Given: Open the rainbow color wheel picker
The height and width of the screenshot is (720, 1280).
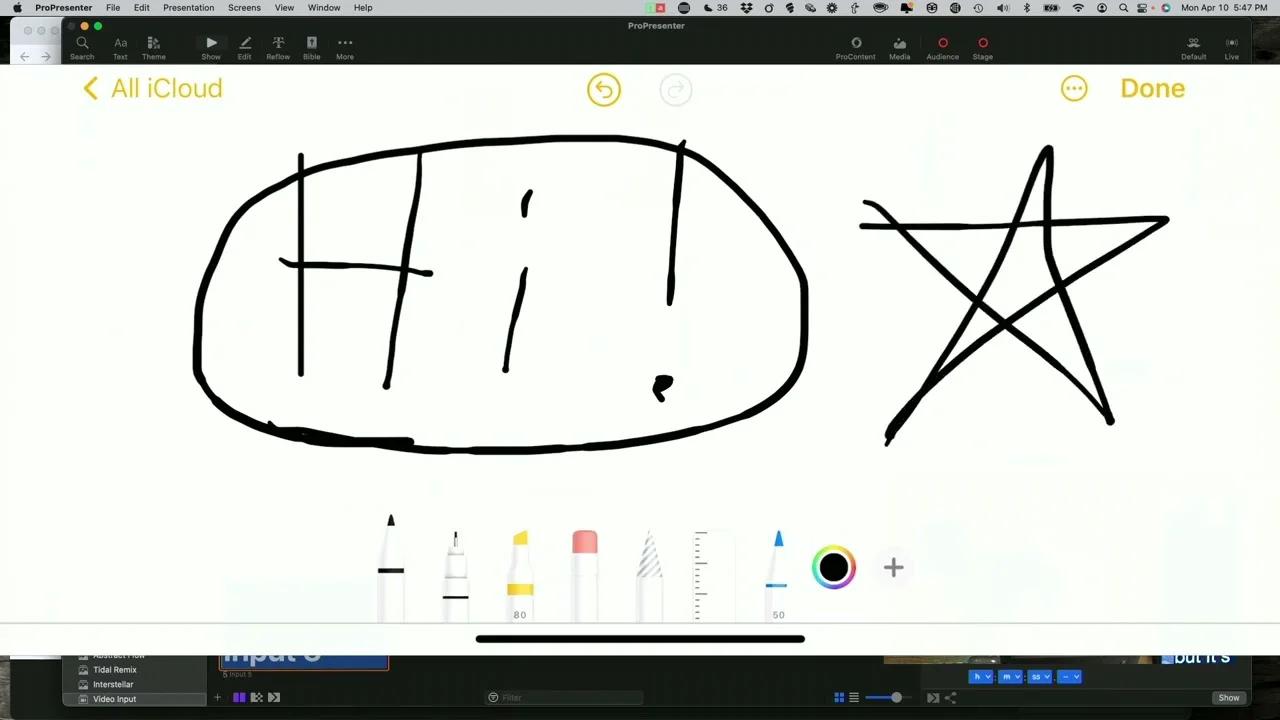Looking at the screenshot, I should [x=834, y=567].
